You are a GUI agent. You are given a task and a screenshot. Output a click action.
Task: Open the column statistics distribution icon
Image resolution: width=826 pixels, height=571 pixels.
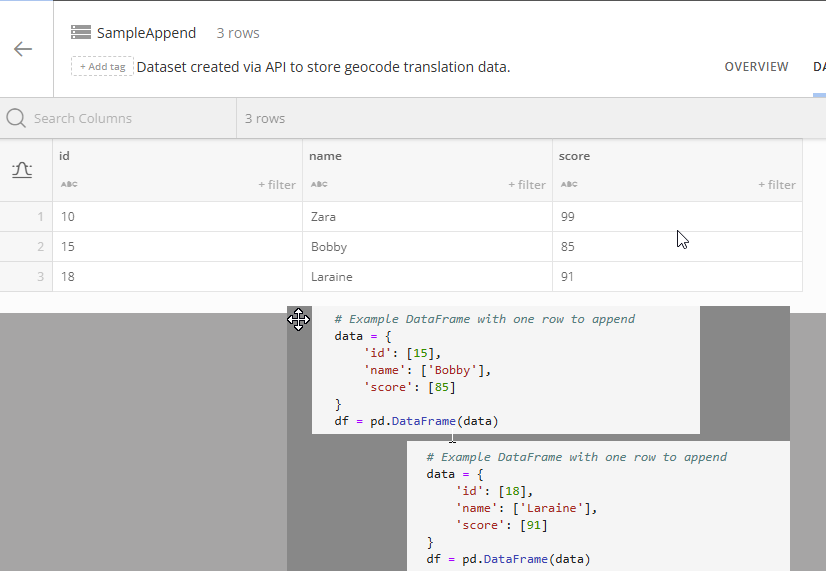click(22, 170)
